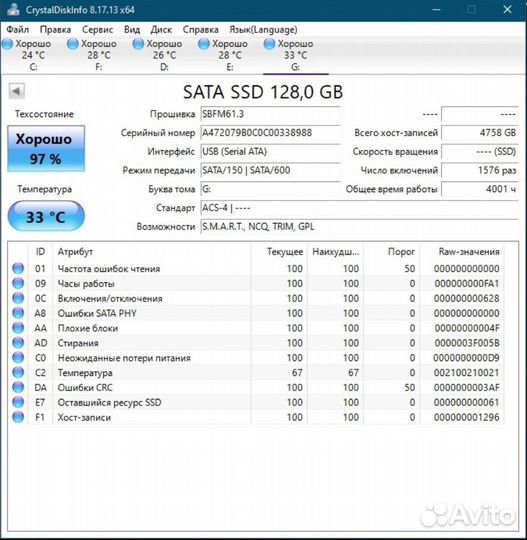
Task: Click status icon for Частота ошибок чтения row
Action: pos(18,268)
